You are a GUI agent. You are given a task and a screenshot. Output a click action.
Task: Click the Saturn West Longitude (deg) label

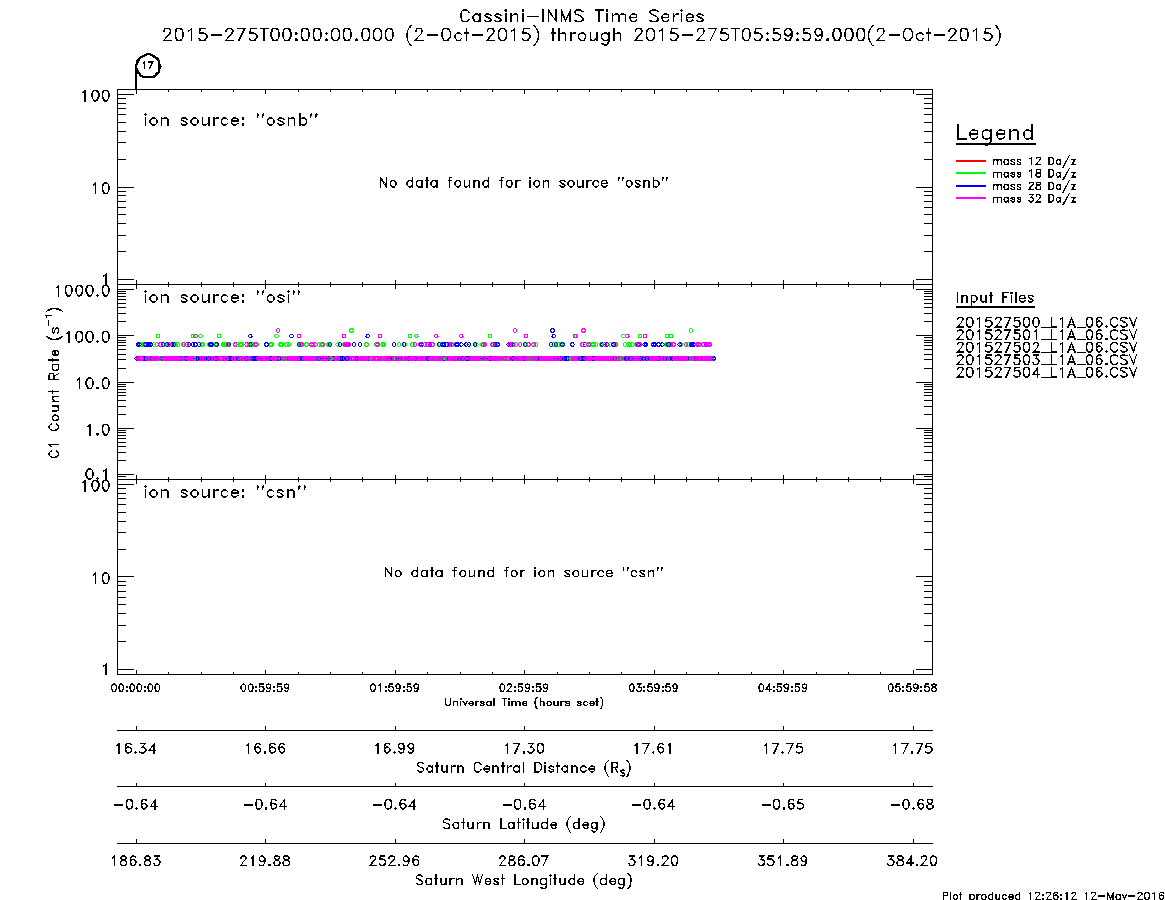tap(524, 881)
